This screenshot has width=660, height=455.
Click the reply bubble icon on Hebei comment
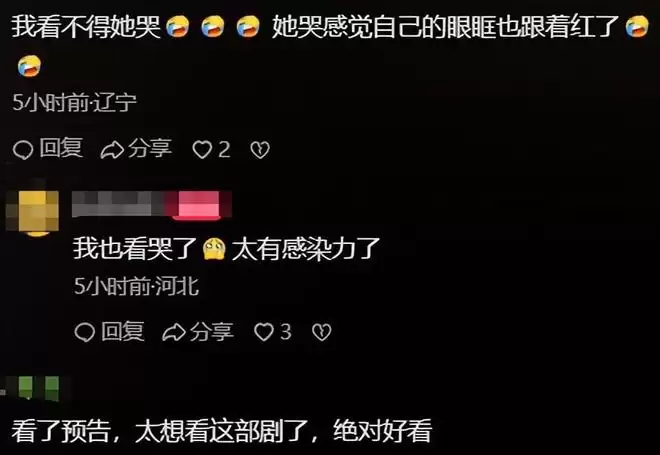(x=85, y=332)
